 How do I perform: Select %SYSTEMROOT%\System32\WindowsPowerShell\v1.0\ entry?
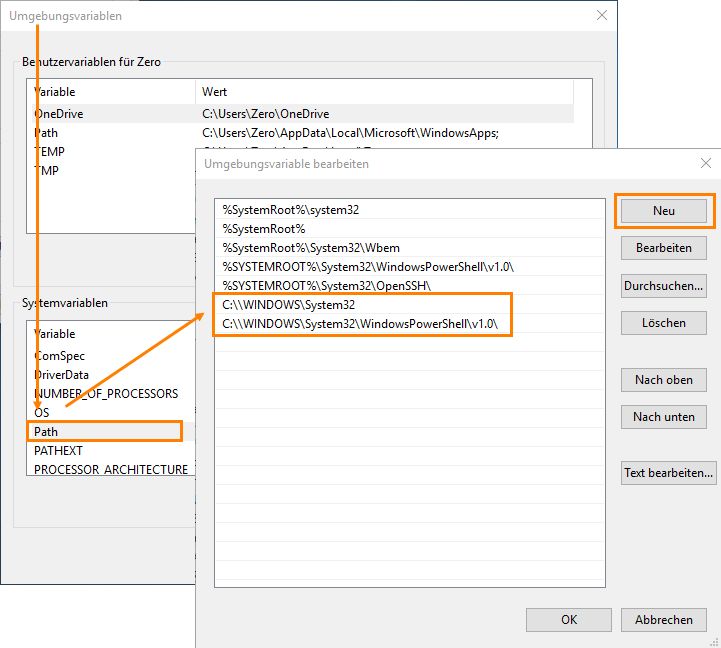click(409, 267)
